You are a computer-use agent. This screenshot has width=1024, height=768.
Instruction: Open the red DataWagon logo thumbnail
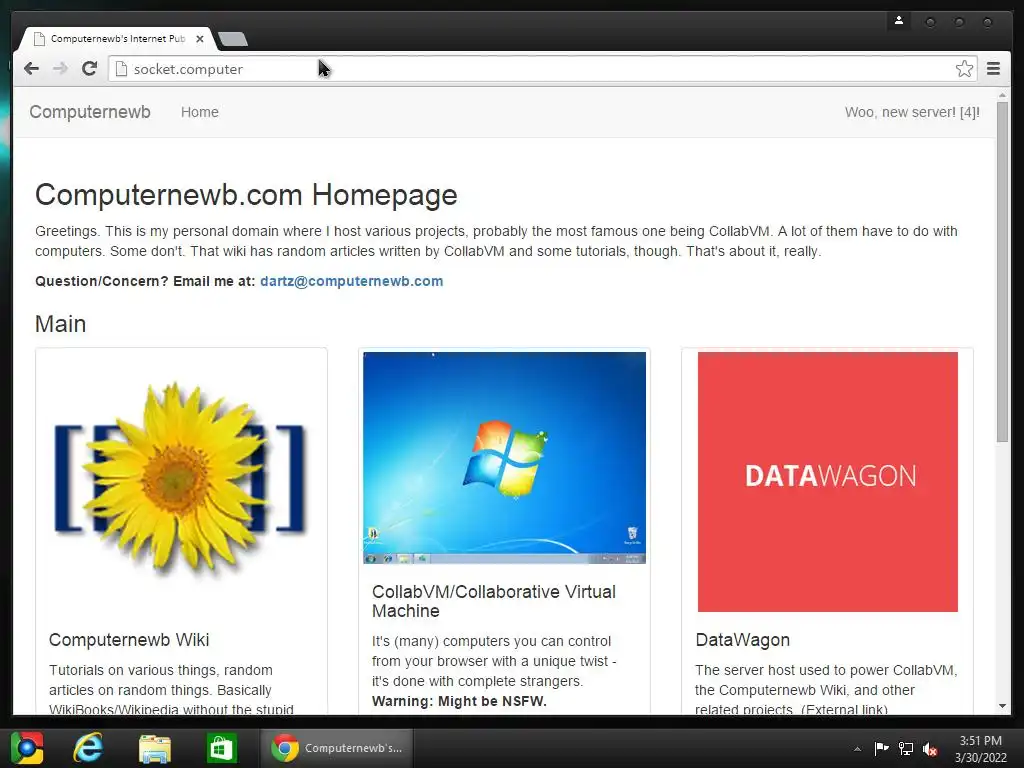click(827, 482)
